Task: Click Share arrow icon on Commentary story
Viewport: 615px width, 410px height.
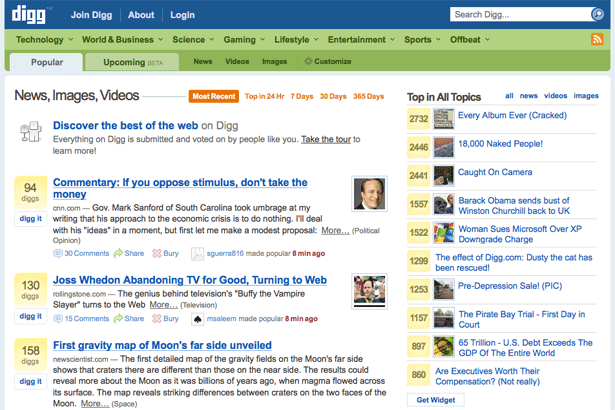Action: click(x=118, y=253)
